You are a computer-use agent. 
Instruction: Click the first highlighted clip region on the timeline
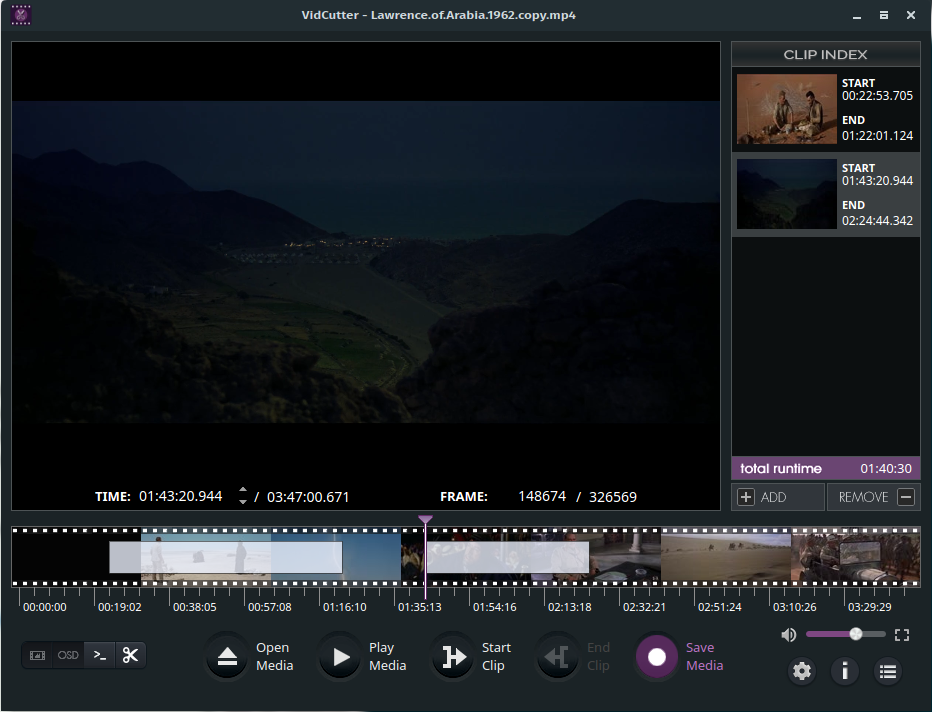[x=226, y=557]
